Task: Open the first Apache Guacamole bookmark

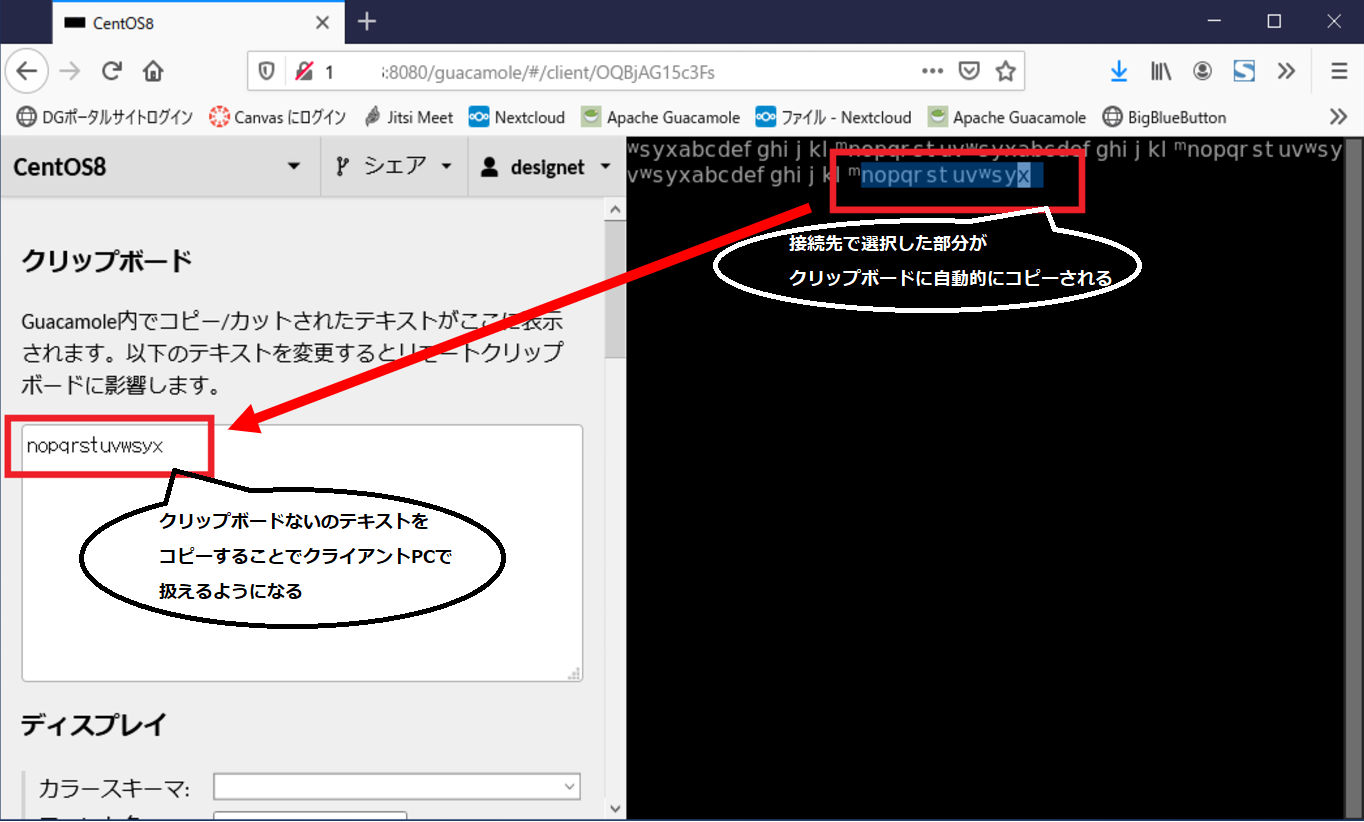Action: [x=661, y=117]
